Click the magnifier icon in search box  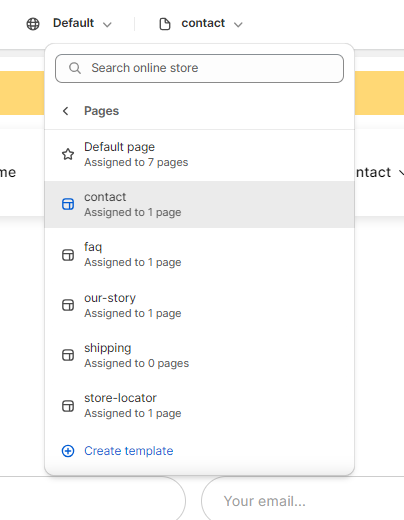[75, 68]
